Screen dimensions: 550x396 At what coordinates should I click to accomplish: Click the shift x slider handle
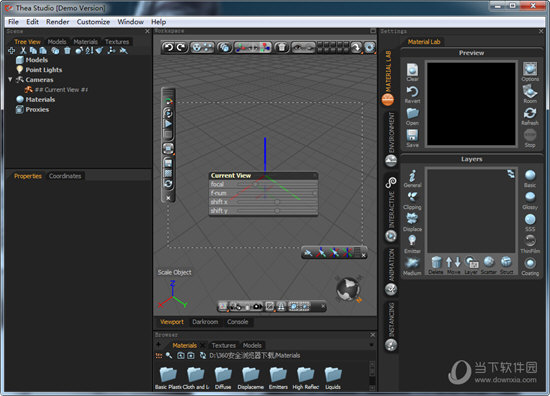coord(277,202)
